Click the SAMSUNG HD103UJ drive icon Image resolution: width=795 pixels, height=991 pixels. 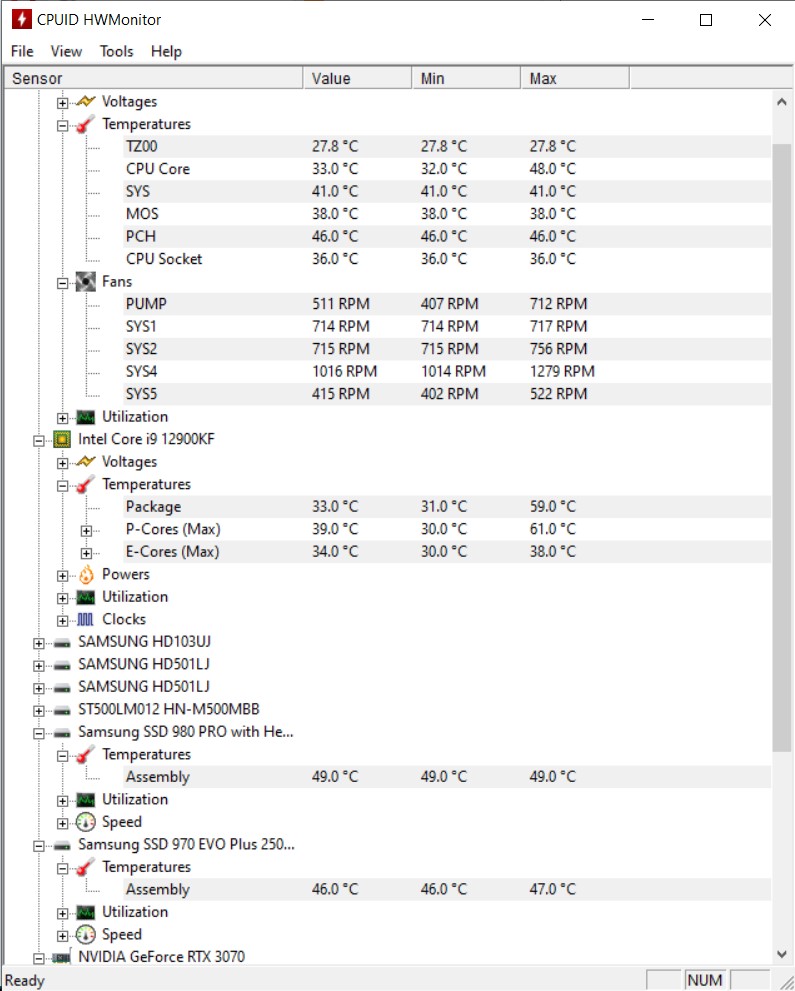62,642
